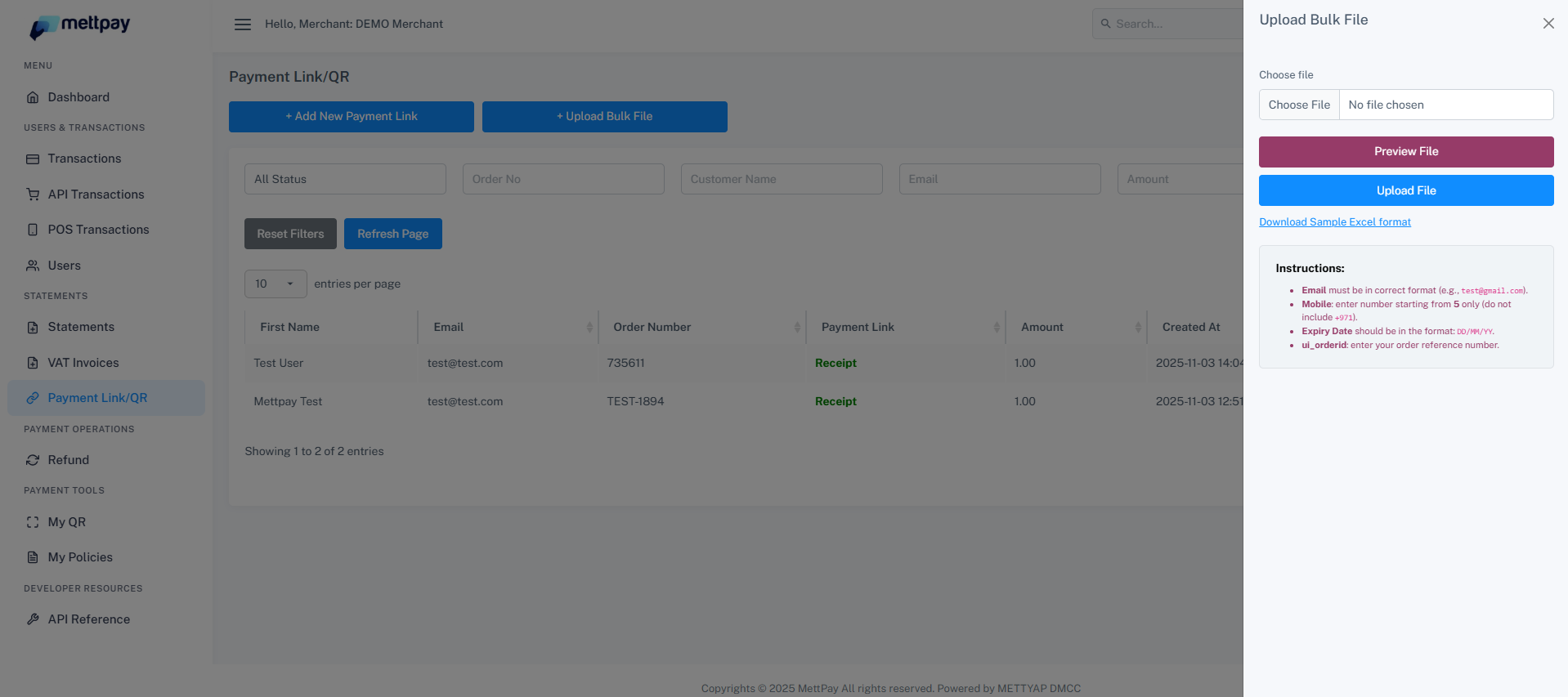This screenshot has width=1568, height=697.
Task: Click the Upload Bulk File button
Action: click(605, 117)
